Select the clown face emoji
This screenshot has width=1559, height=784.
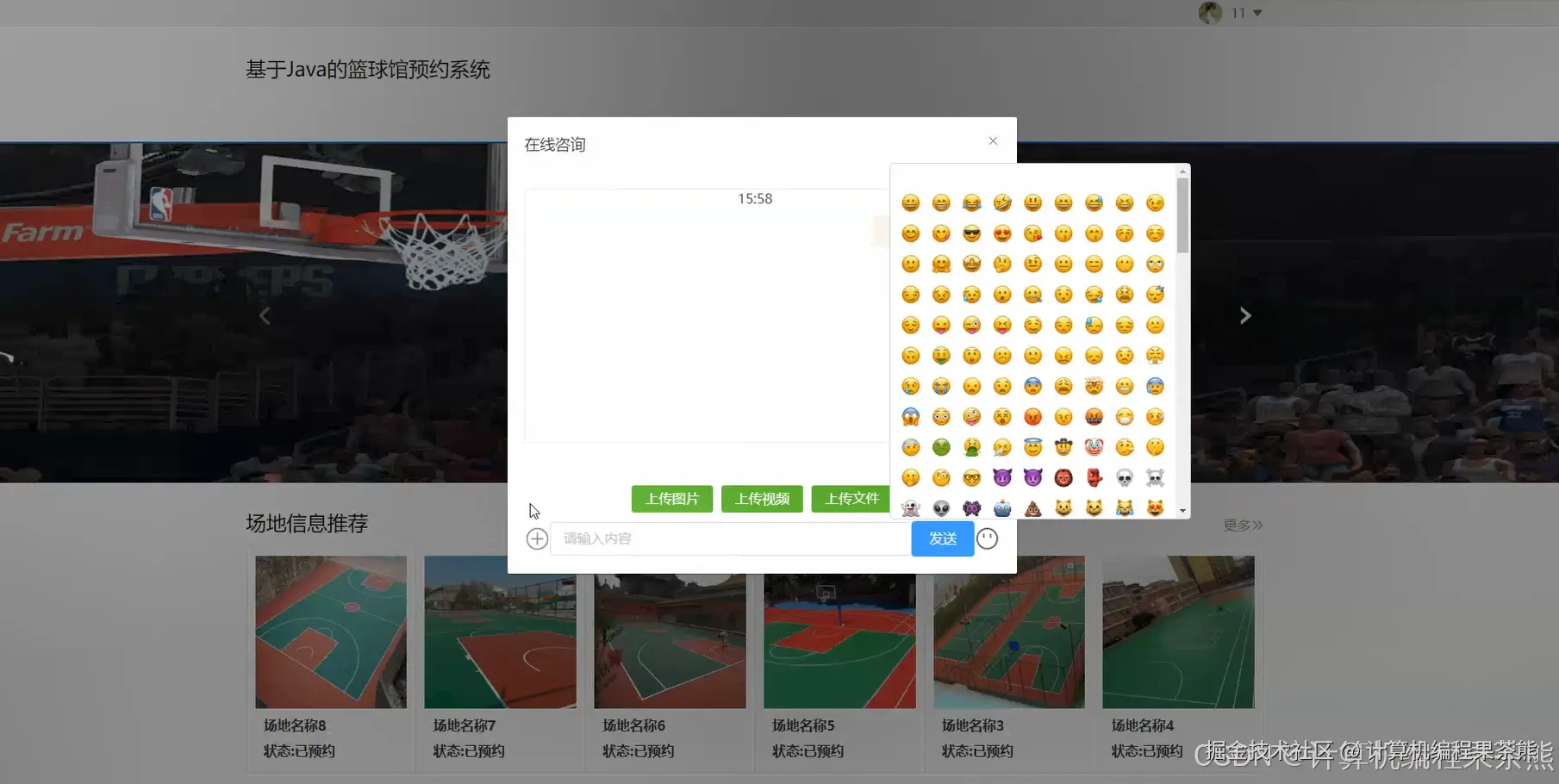1094,446
